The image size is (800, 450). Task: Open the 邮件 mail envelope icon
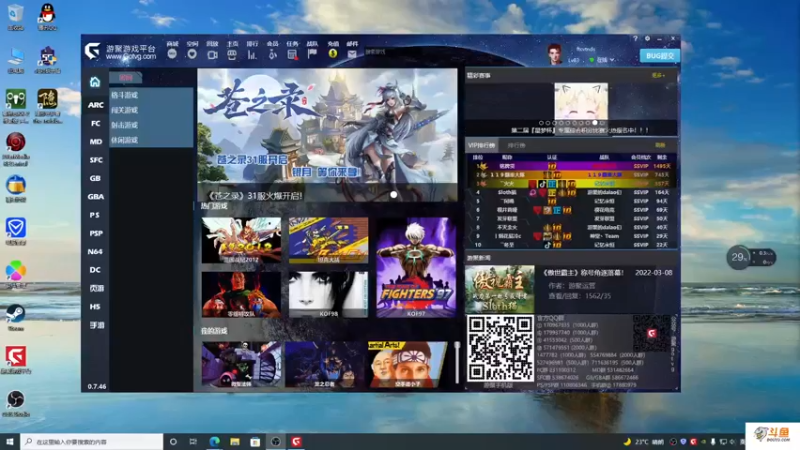click(x=352, y=54)
